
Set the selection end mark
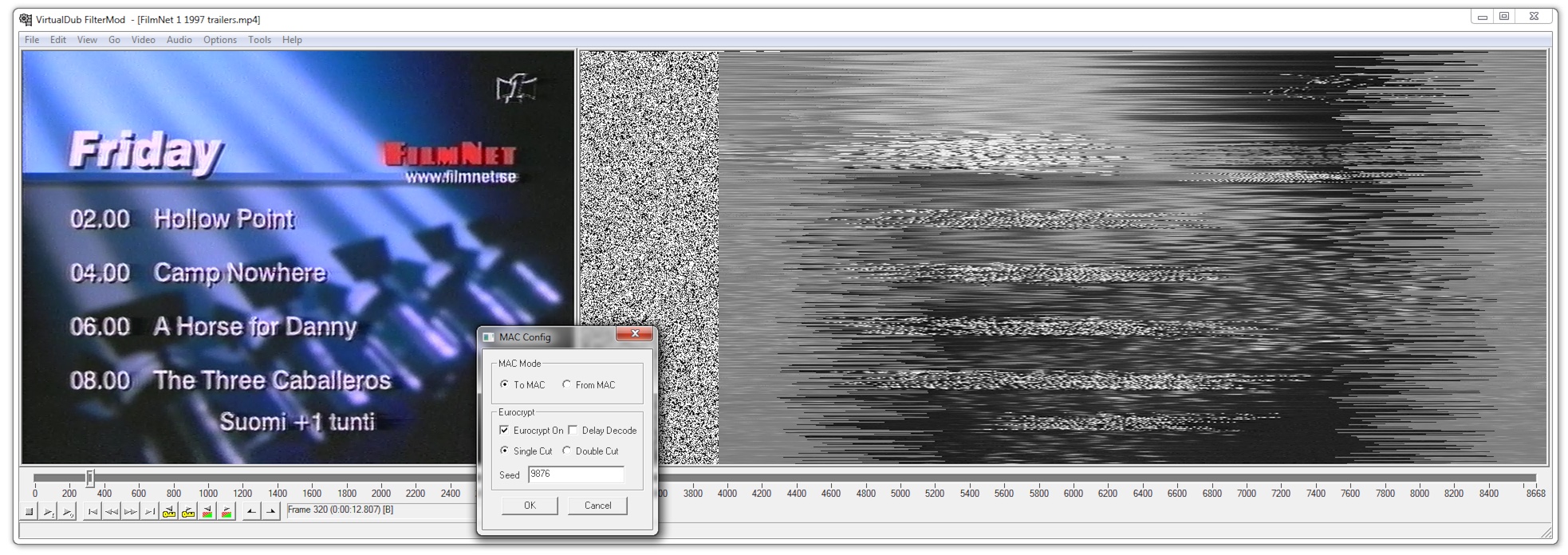click(270, 511)
